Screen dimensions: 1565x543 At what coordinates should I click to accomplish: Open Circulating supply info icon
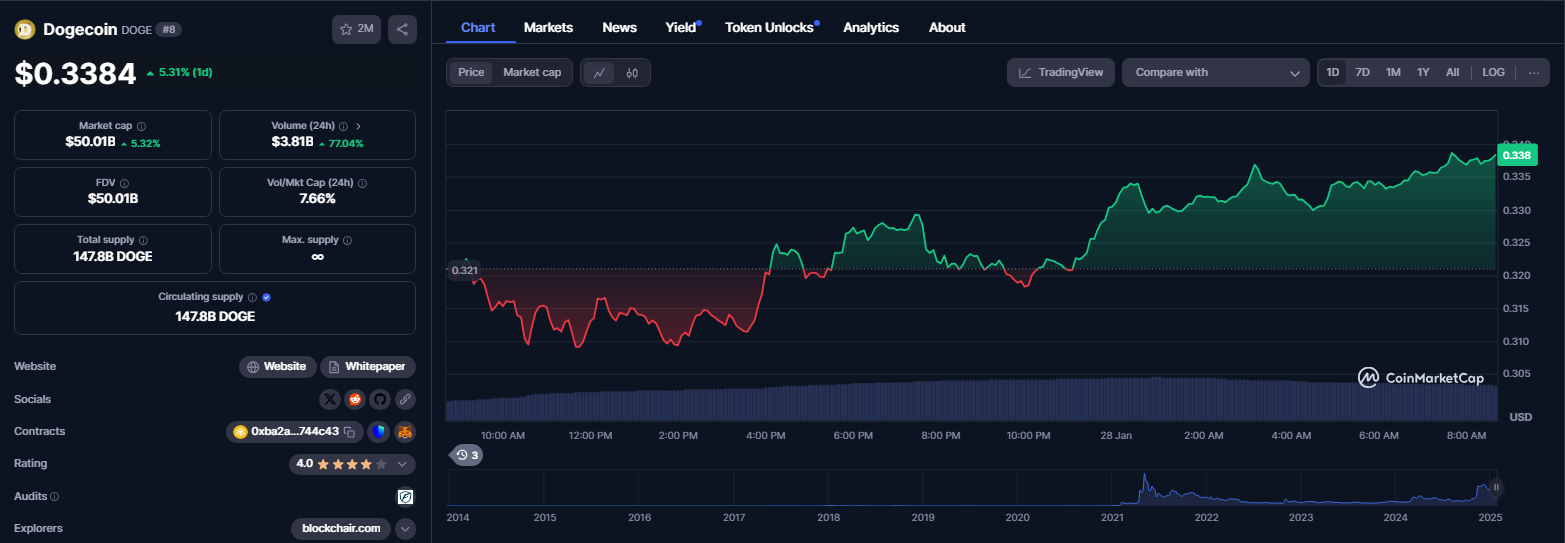tap(252, 297)
